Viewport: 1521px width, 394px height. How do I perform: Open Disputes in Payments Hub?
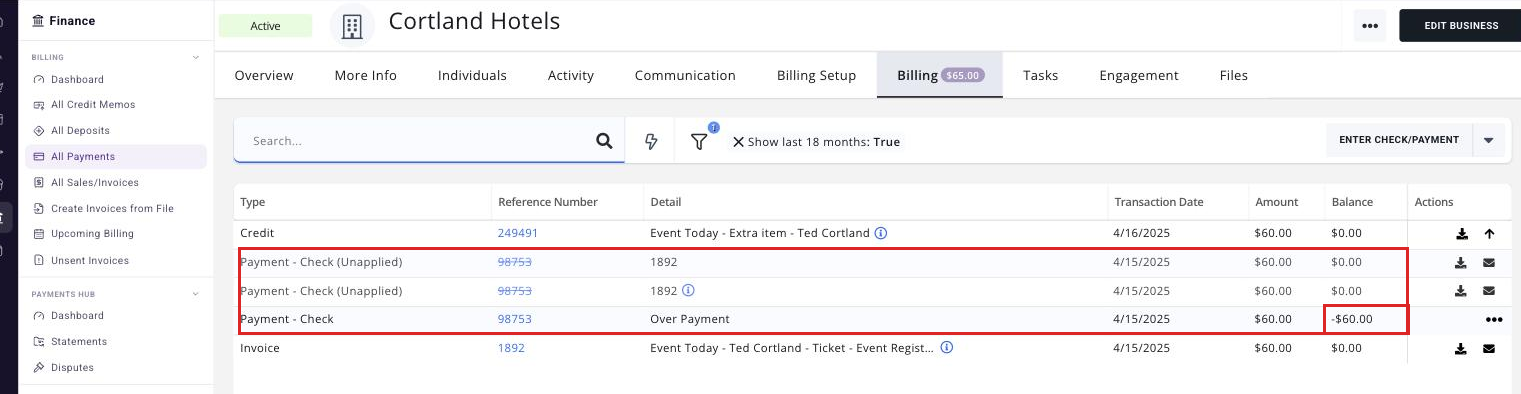pos(72,367)
